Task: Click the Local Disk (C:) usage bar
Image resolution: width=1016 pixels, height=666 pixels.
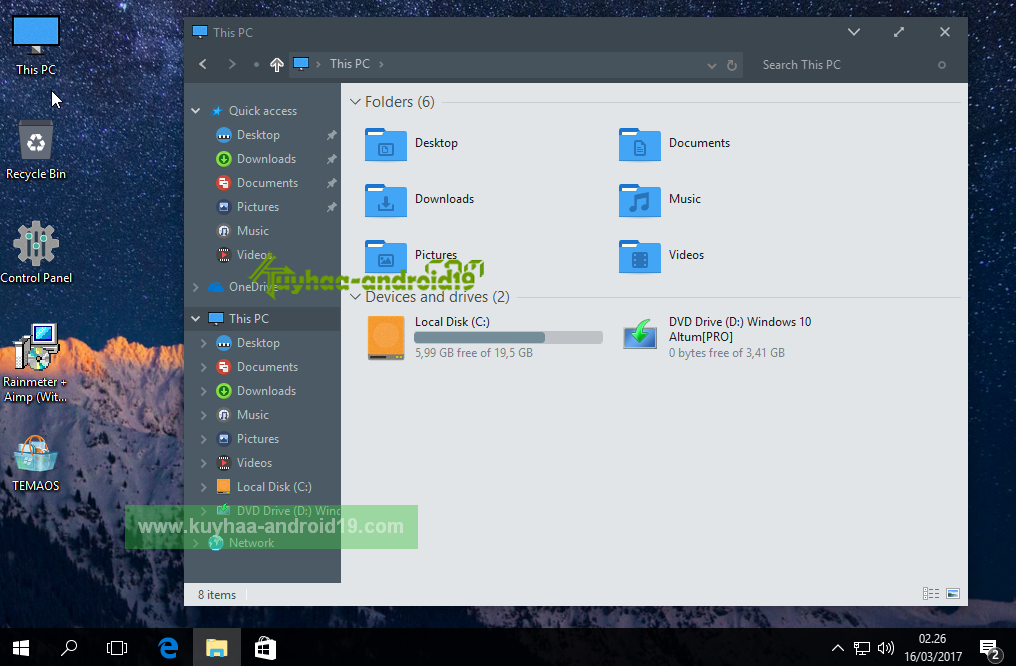Action: click(509, 338)
